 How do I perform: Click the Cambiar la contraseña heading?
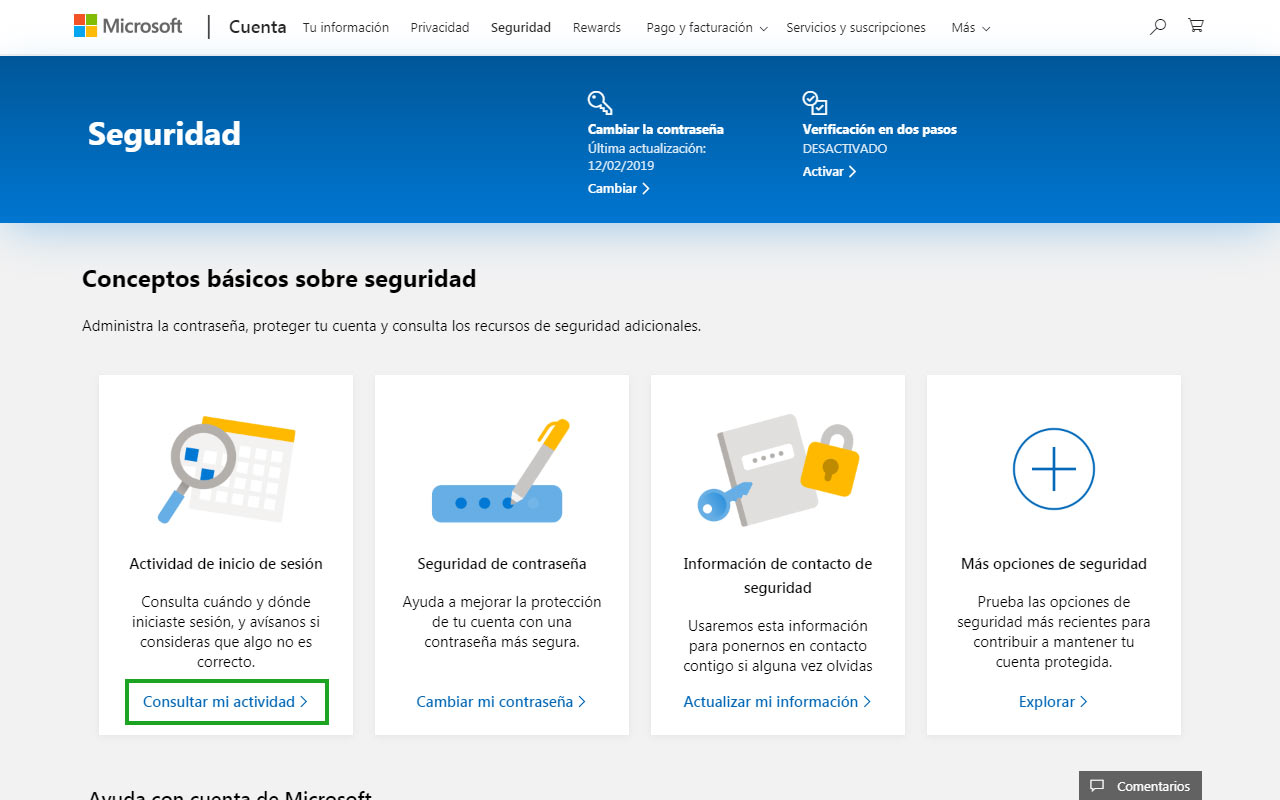click(656, 129)
